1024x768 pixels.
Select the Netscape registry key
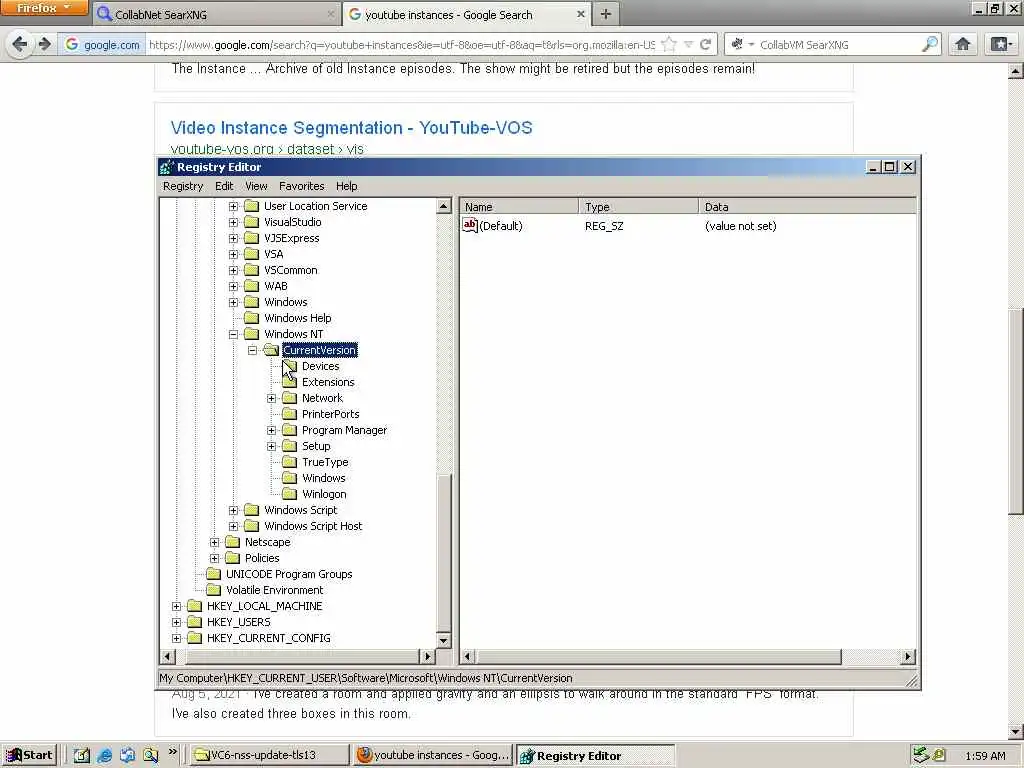(267, 542)
